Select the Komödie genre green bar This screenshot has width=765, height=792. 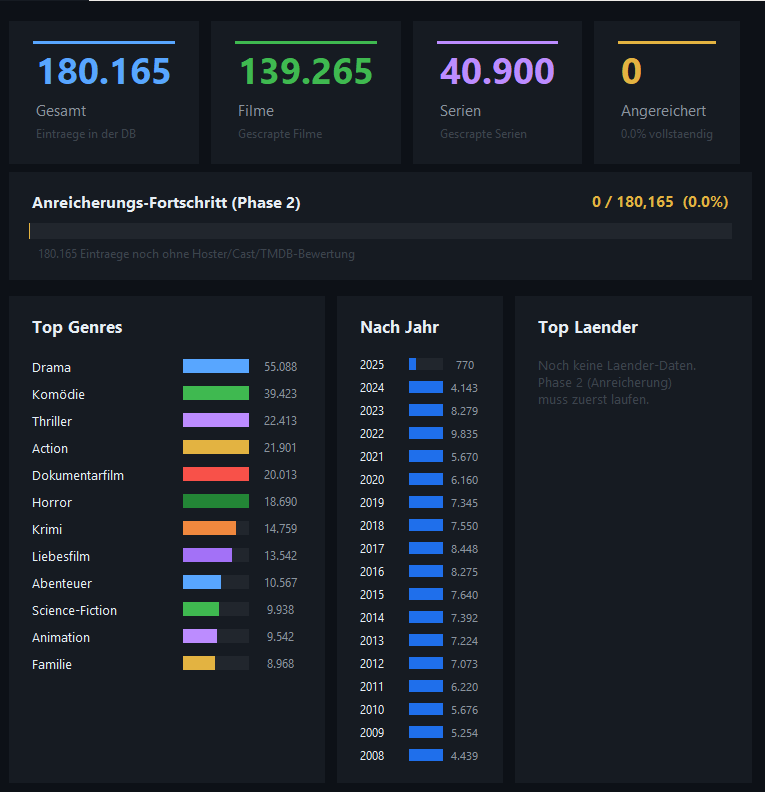click(x=216, y=393)
